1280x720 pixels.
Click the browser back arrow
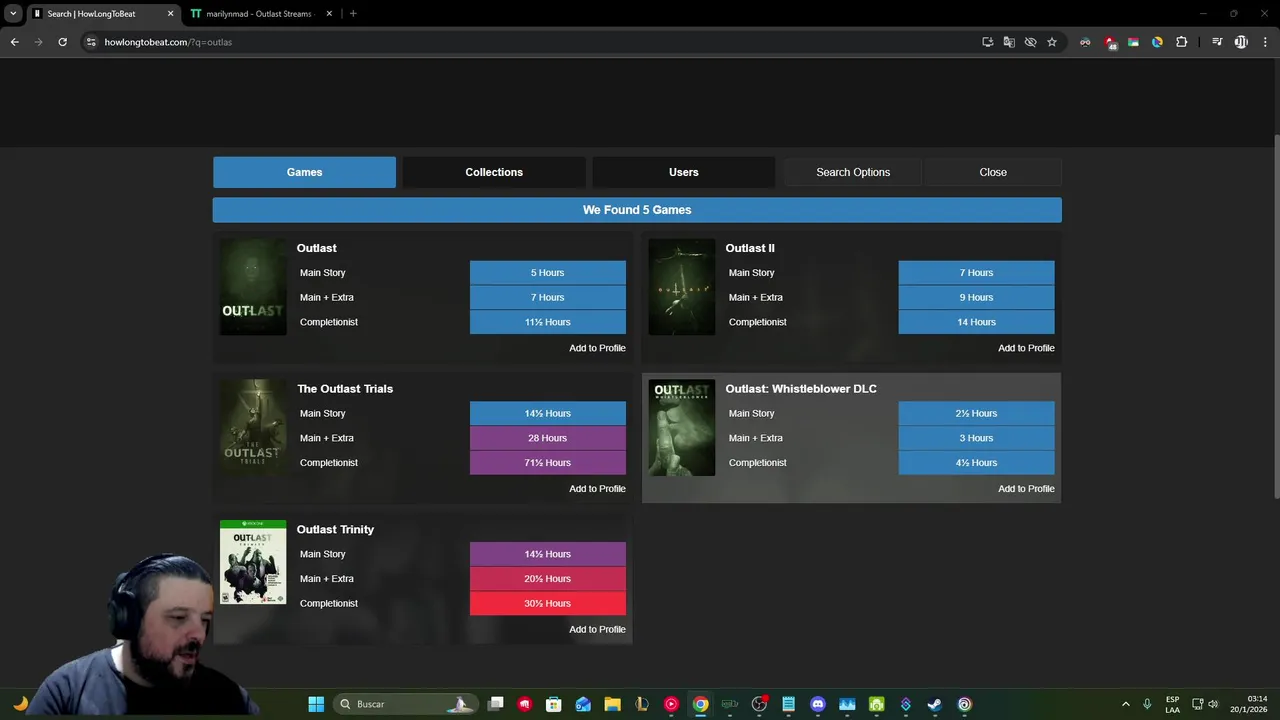click(x=14, y=42)
